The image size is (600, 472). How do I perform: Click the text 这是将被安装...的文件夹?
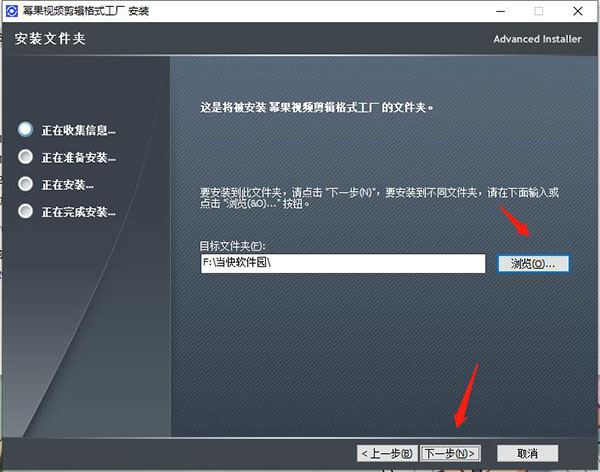316,107
